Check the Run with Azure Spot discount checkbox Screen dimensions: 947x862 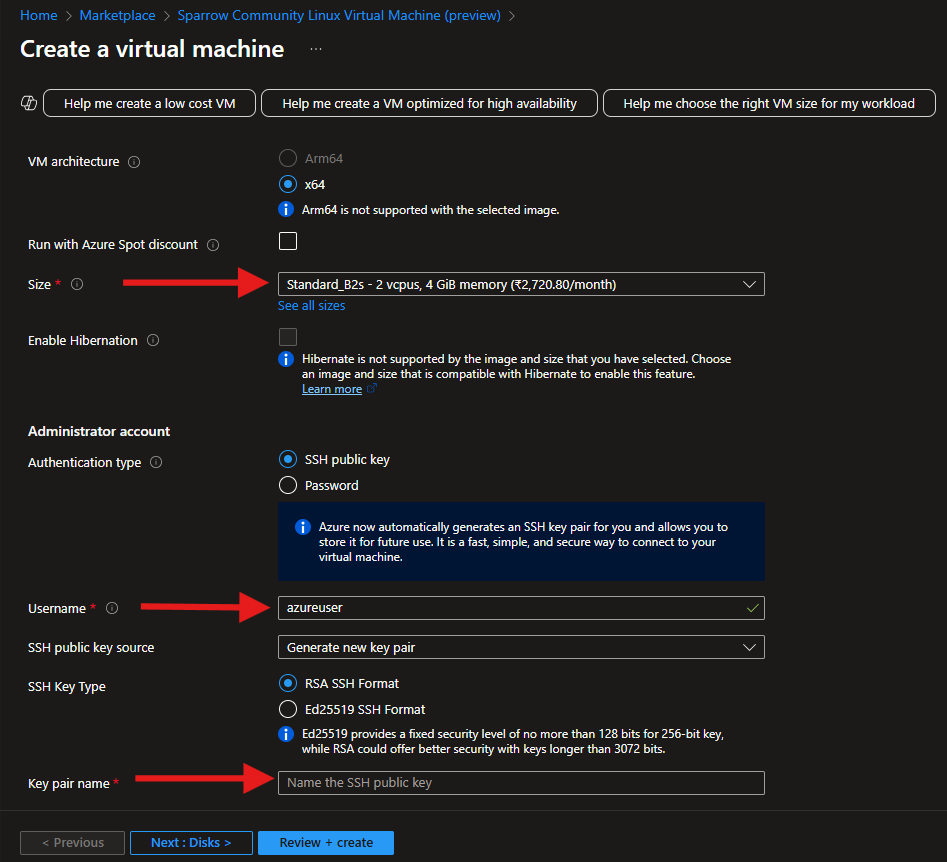pos(287,240)
